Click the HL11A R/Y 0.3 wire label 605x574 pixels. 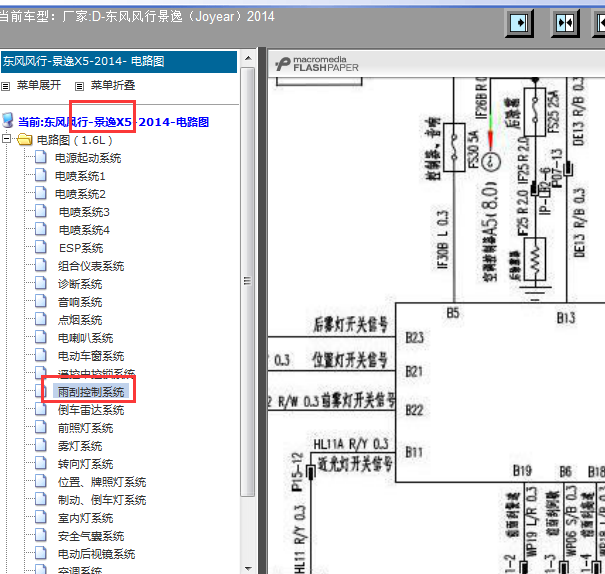point(351,444)
